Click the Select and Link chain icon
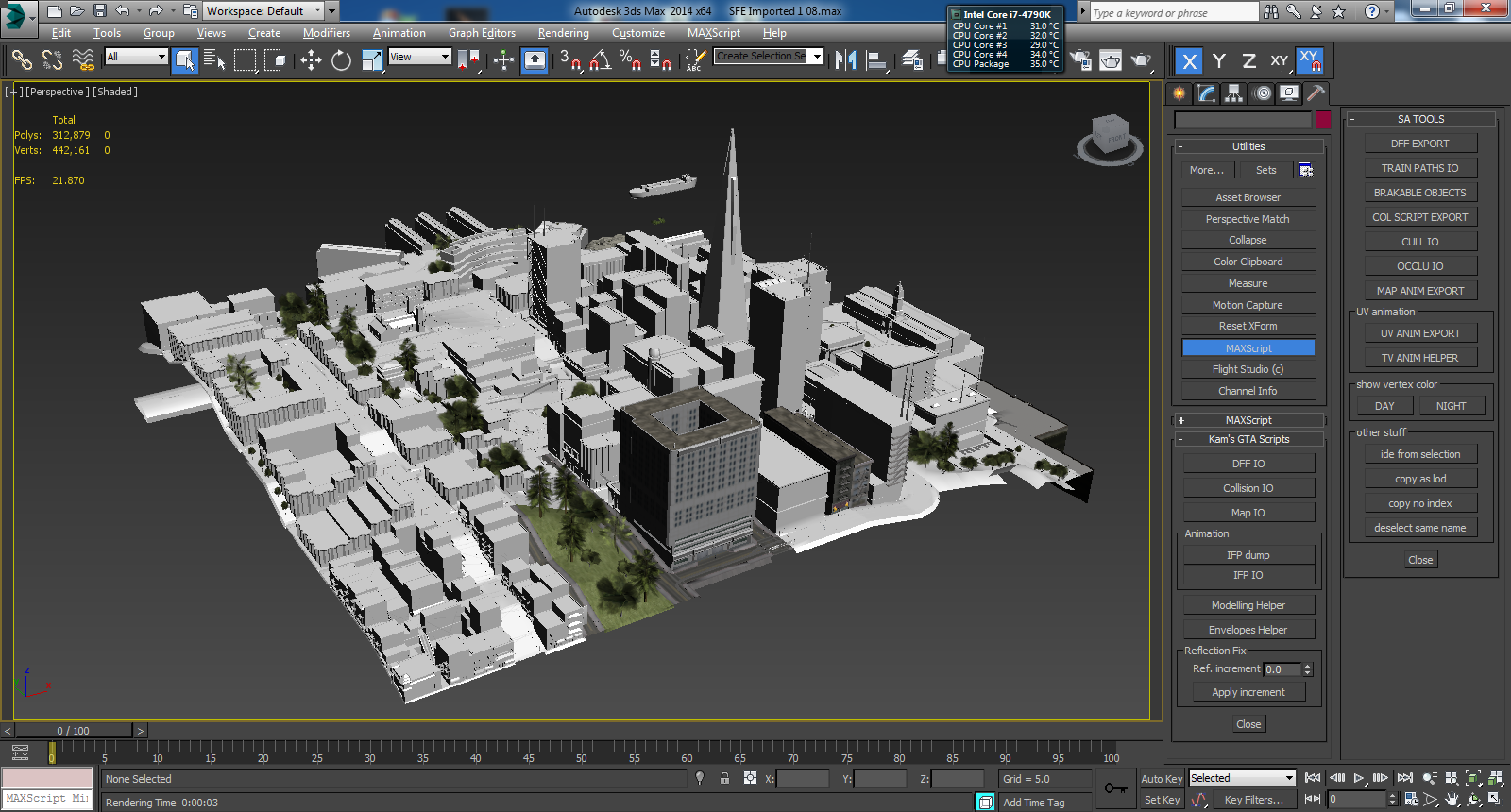Image resolution: width=1511 pixels, height=812 pixels. click(22, 60)
